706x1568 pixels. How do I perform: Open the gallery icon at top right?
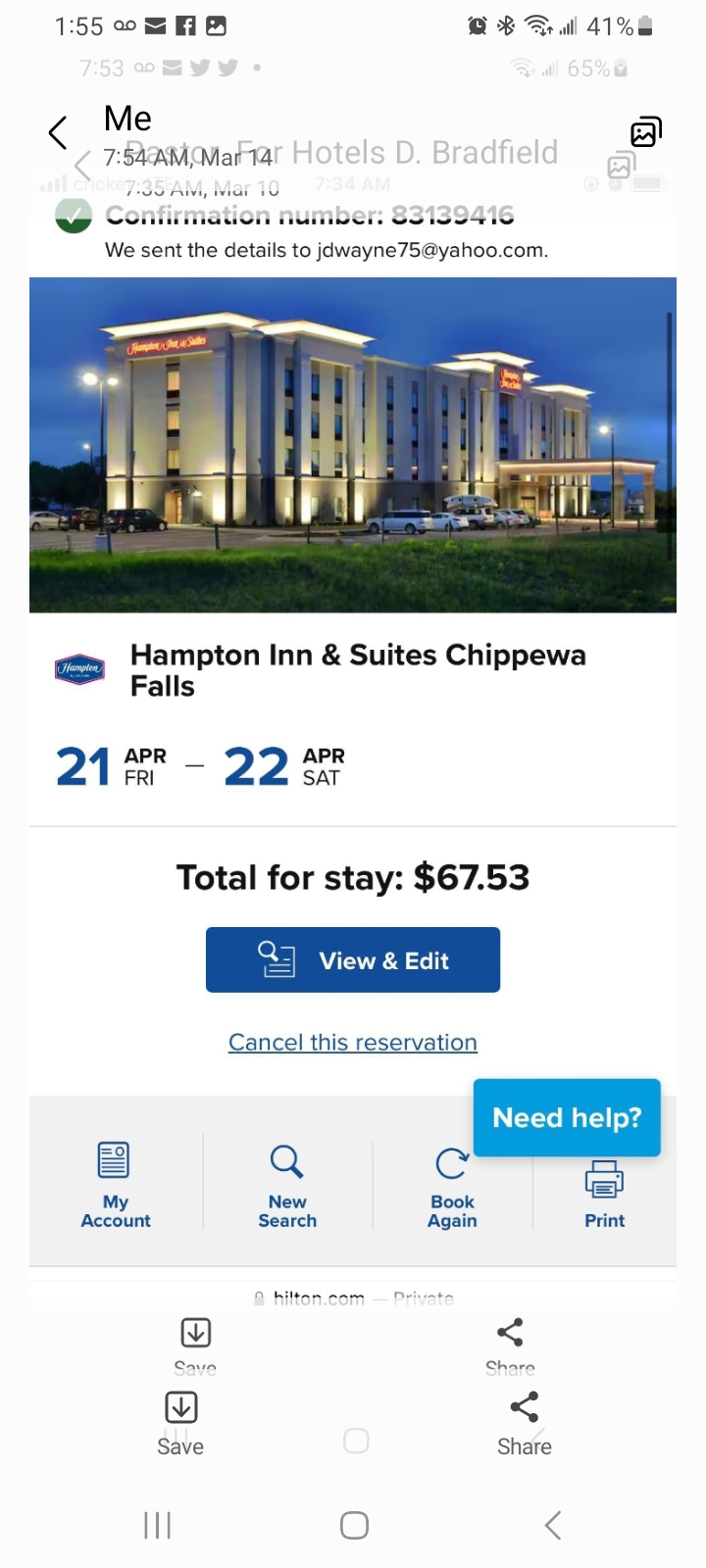pos(645,132)
